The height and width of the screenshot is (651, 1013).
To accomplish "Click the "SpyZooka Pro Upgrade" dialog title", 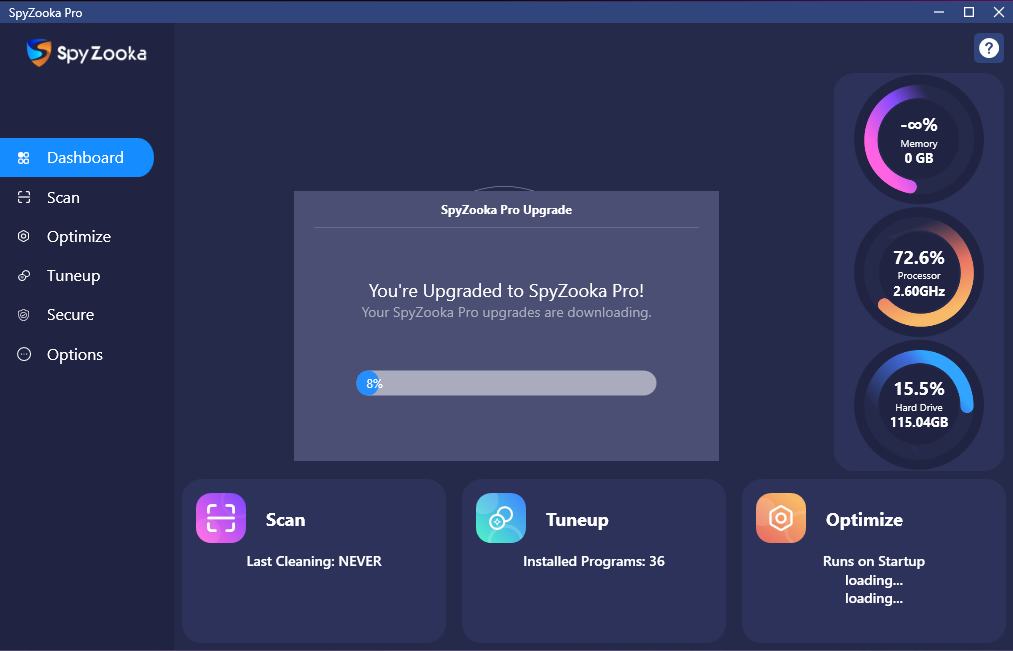I will point(506,210).
